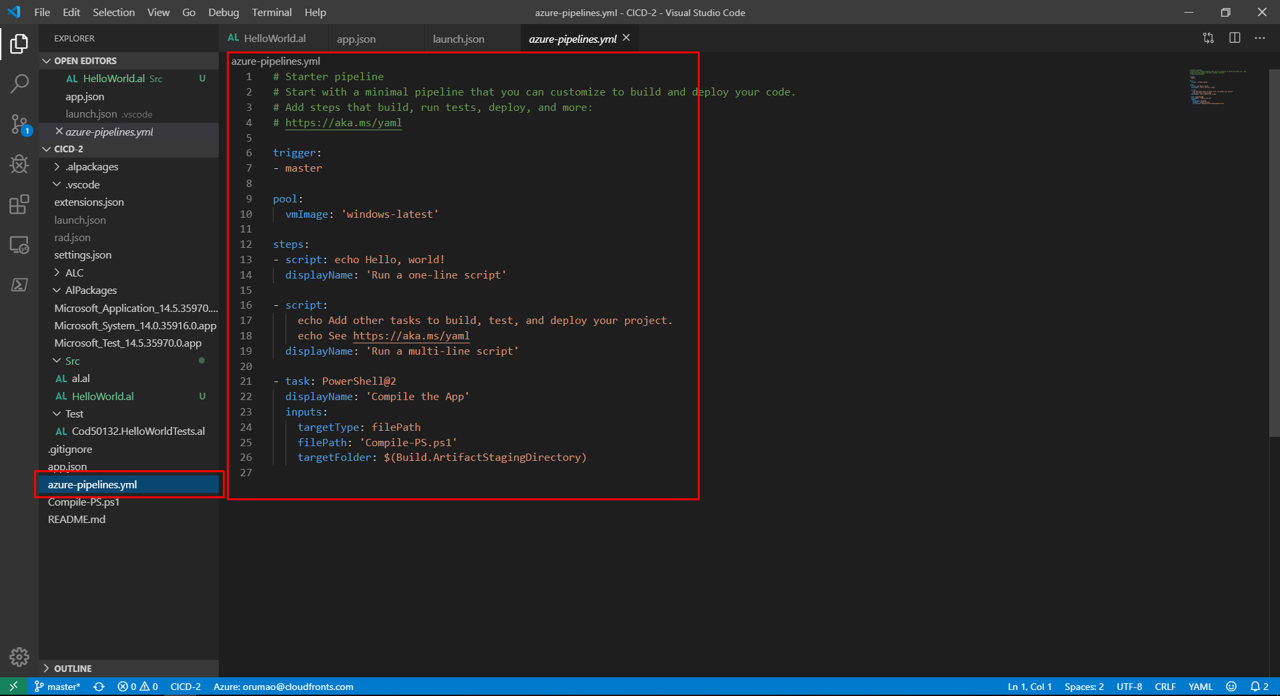The height and width of the screenshot is (696, 1280).
Task: Follow the https://aka.ms/yaml link on line 4
Action: [x=343, y=123]
